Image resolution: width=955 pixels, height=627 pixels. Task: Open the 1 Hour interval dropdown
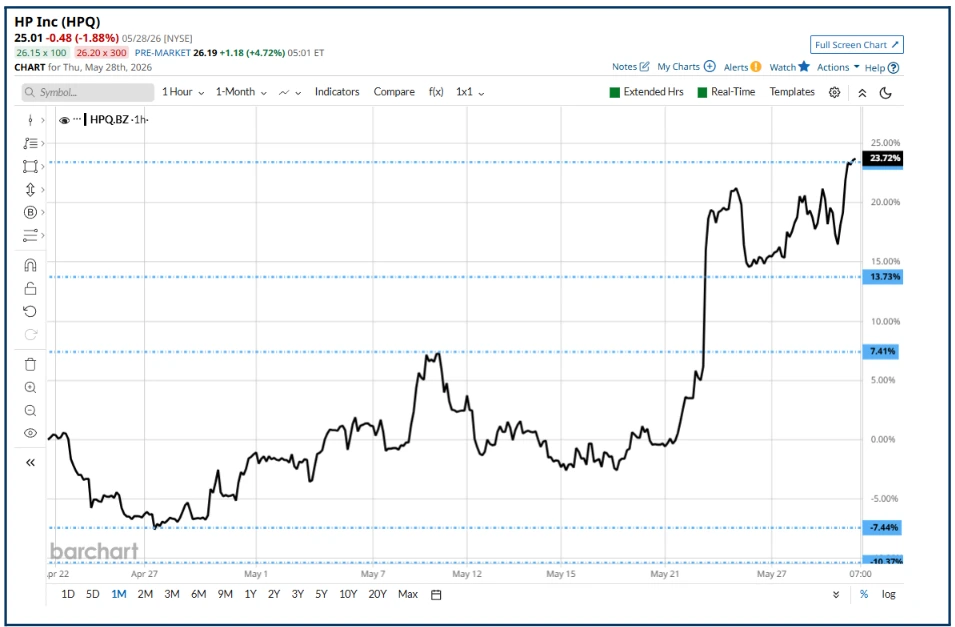[183, 92]
